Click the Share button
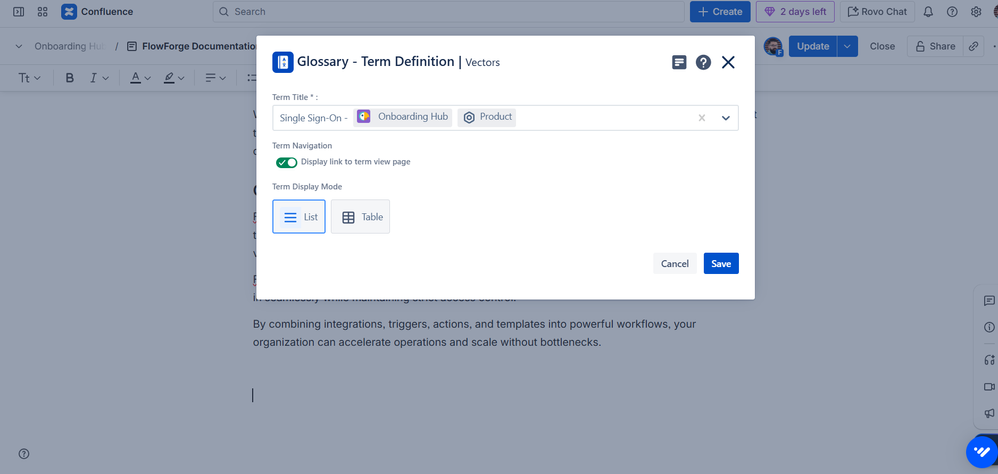This screenshot has width=998, height=474. [935, 46]
